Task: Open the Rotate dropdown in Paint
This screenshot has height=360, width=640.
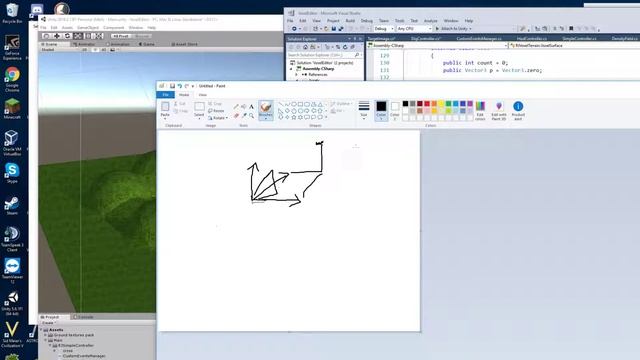Action: pyautogui.click(x=218, y=118)
